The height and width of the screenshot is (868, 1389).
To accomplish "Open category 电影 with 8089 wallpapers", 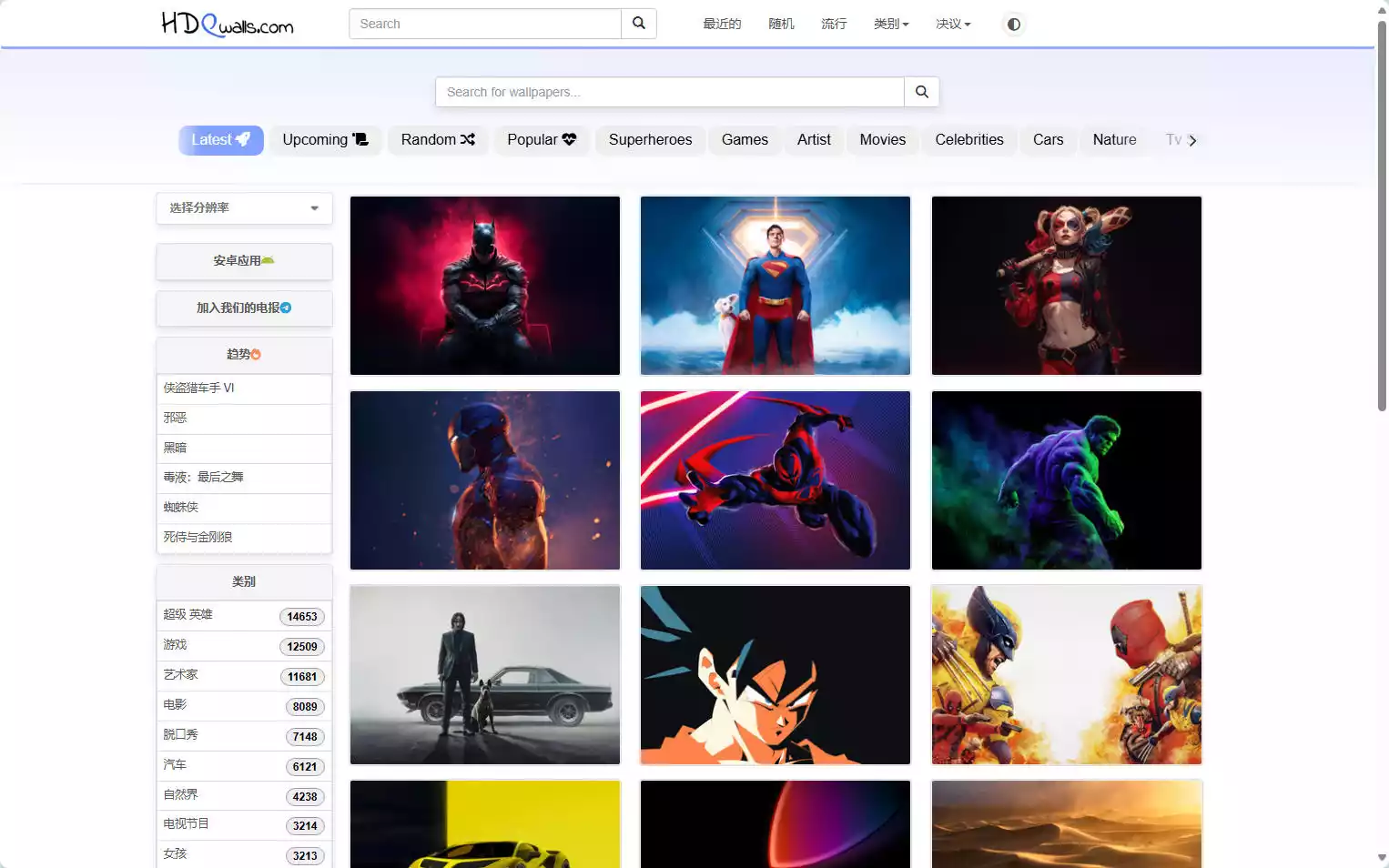I will [244, 706].
